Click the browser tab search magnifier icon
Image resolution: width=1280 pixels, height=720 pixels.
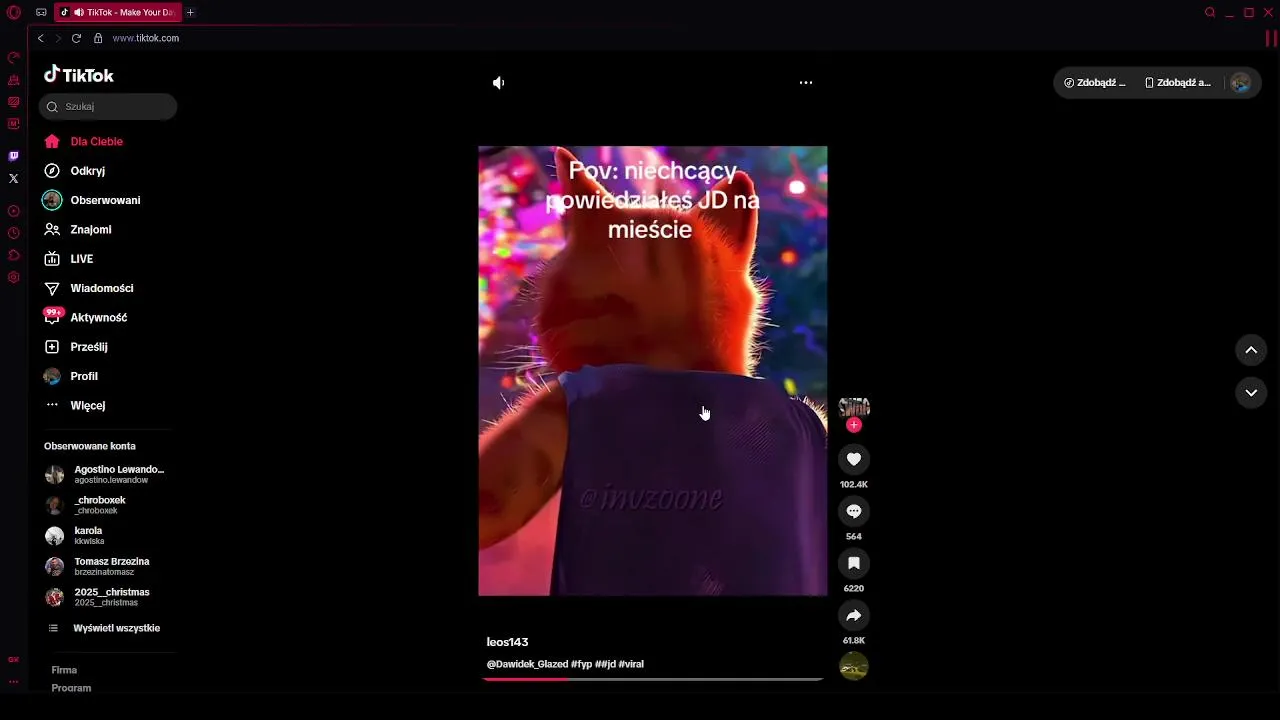(1210, 12)
